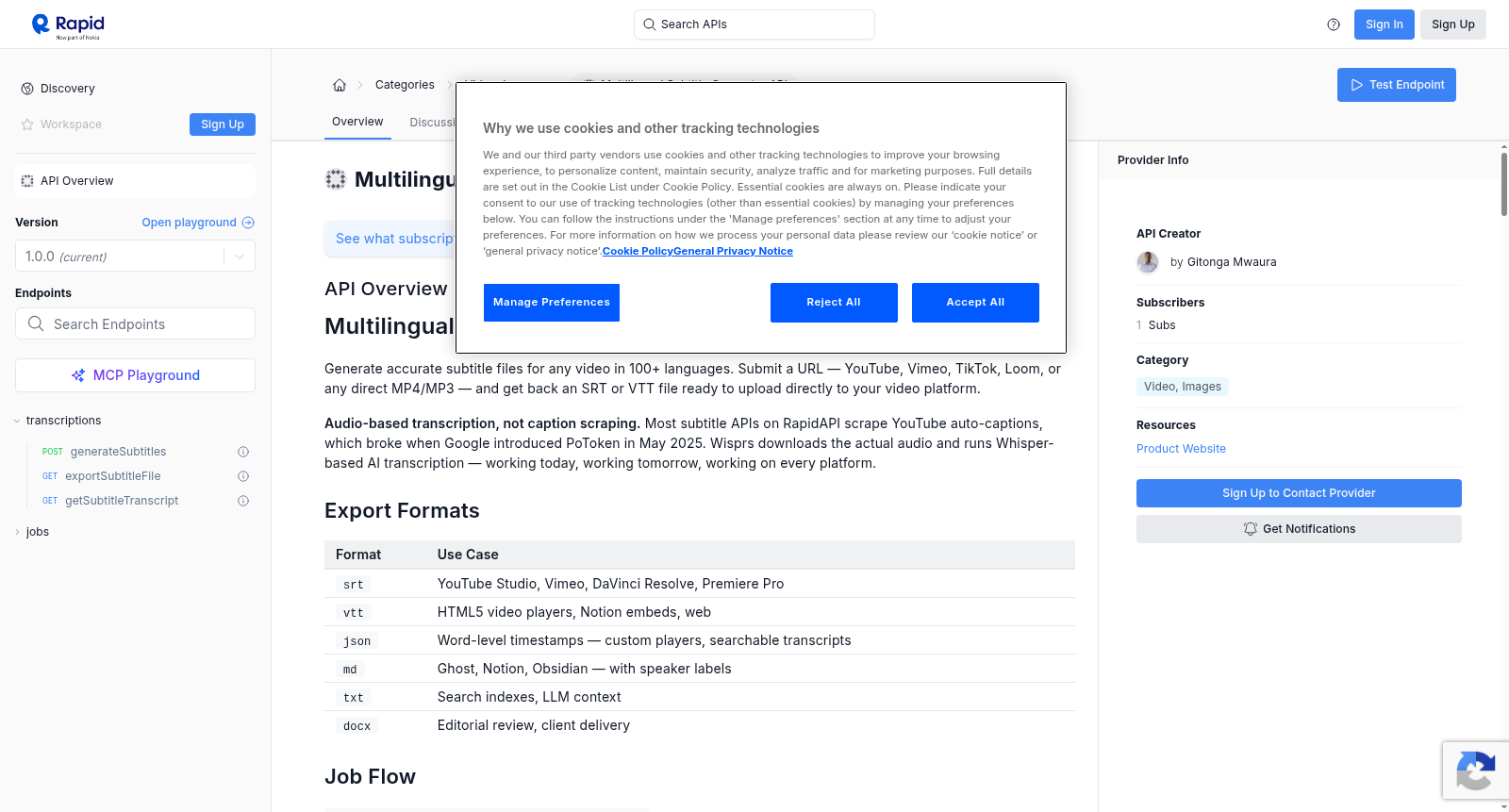Click Reject All cookies
This screenshot has width=1509, height=812.
pyautogui.click(x=834, y=303)
